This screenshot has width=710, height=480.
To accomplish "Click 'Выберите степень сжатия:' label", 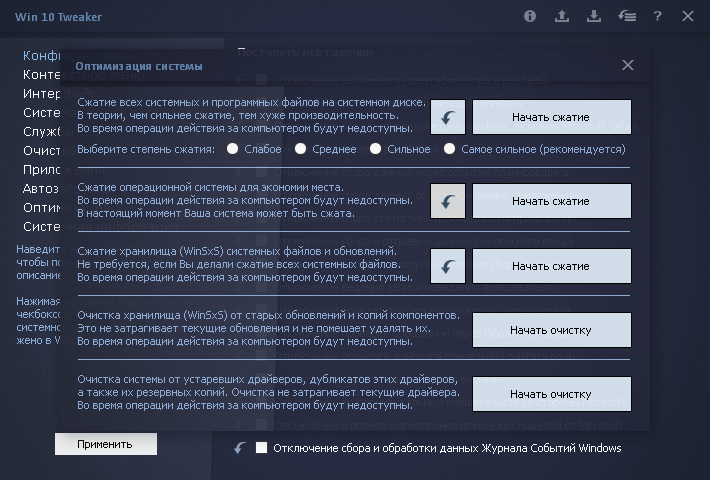I will 146,149.
